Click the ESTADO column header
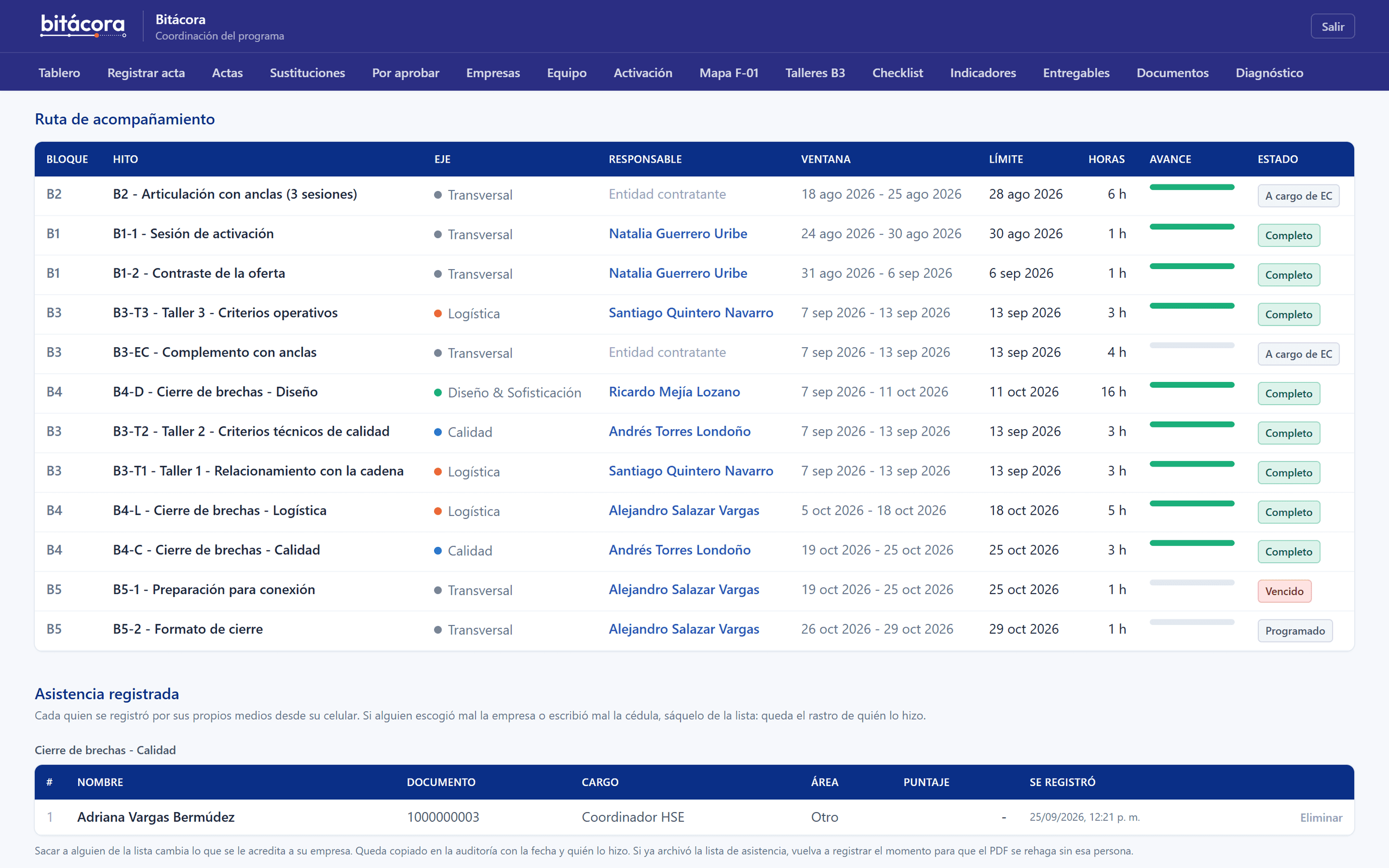 pyautogui.click(x=1278, y=159)
